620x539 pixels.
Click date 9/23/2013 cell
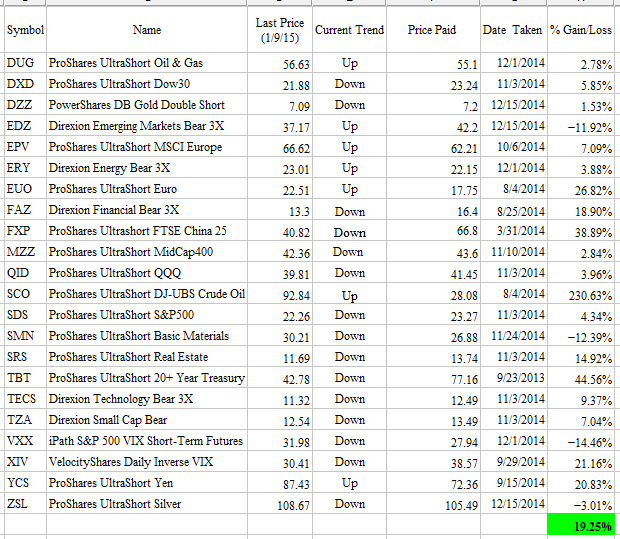(x=514, y=377)
